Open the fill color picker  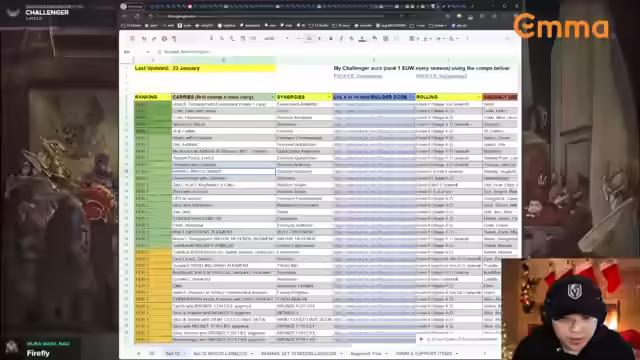375,38
